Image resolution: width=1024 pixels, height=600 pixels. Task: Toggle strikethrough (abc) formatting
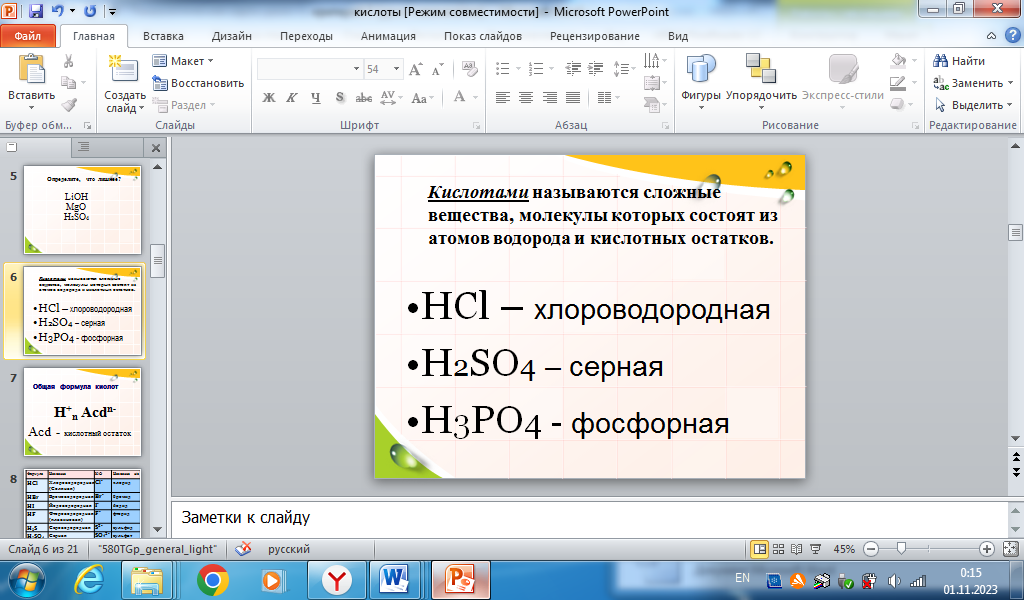(x=364, y=98)
